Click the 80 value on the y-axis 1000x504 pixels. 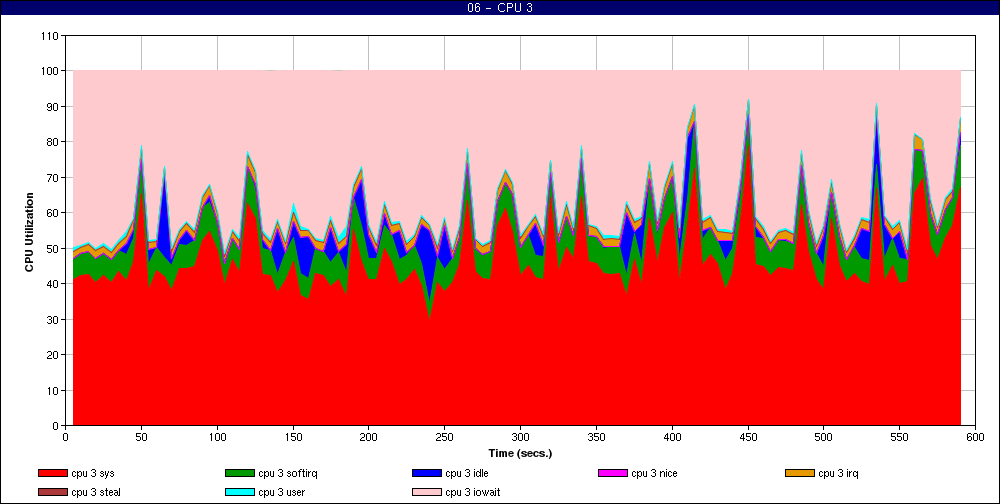coord(54,142)
